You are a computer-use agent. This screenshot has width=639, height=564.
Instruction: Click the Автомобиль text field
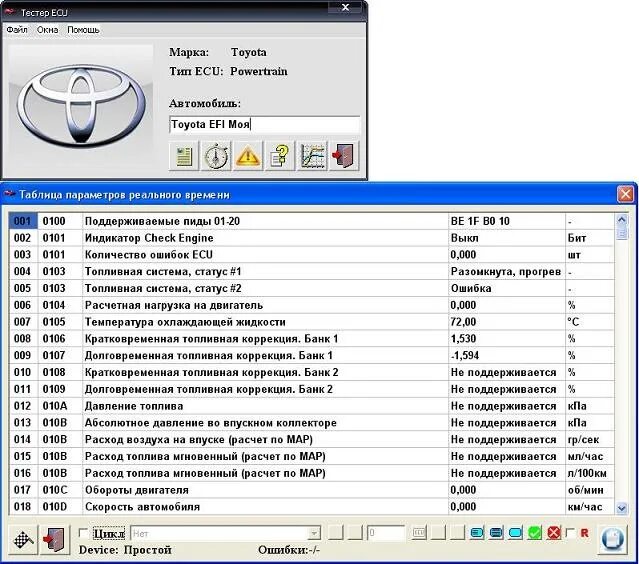264,124
